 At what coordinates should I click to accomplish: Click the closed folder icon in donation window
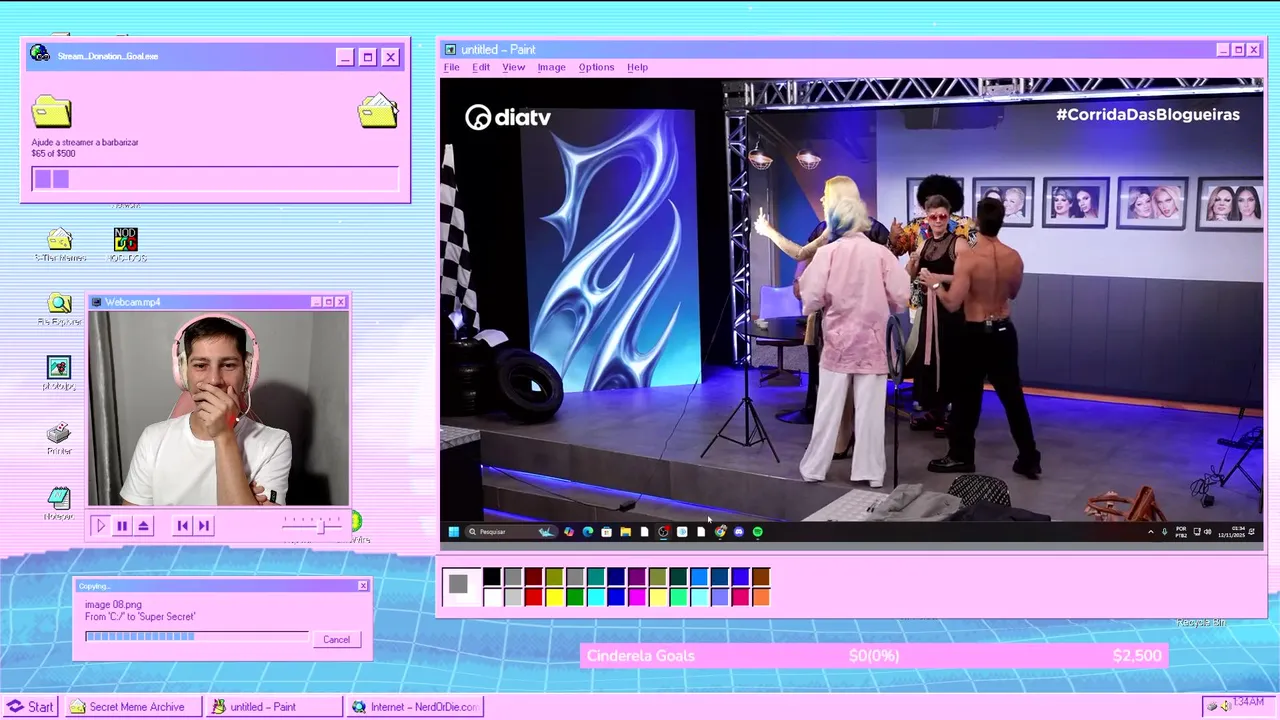pos(51,111)
